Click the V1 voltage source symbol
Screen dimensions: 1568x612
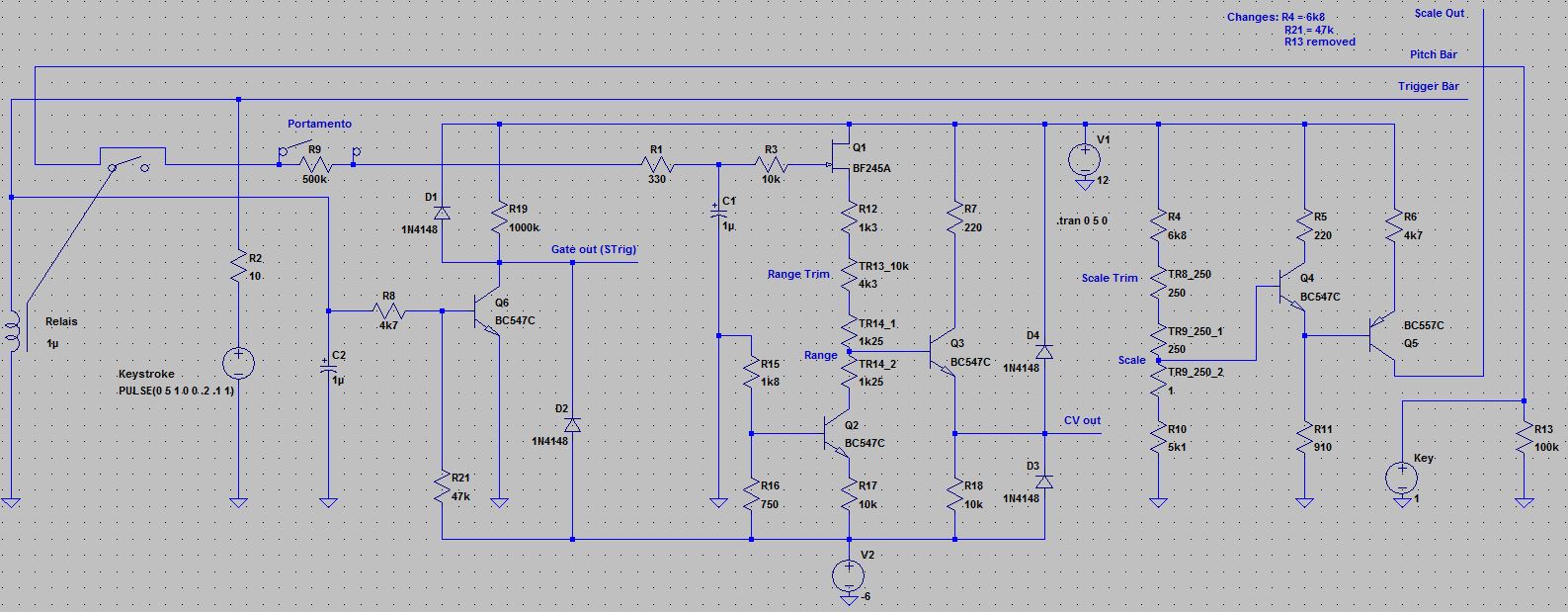point(1085,158)
